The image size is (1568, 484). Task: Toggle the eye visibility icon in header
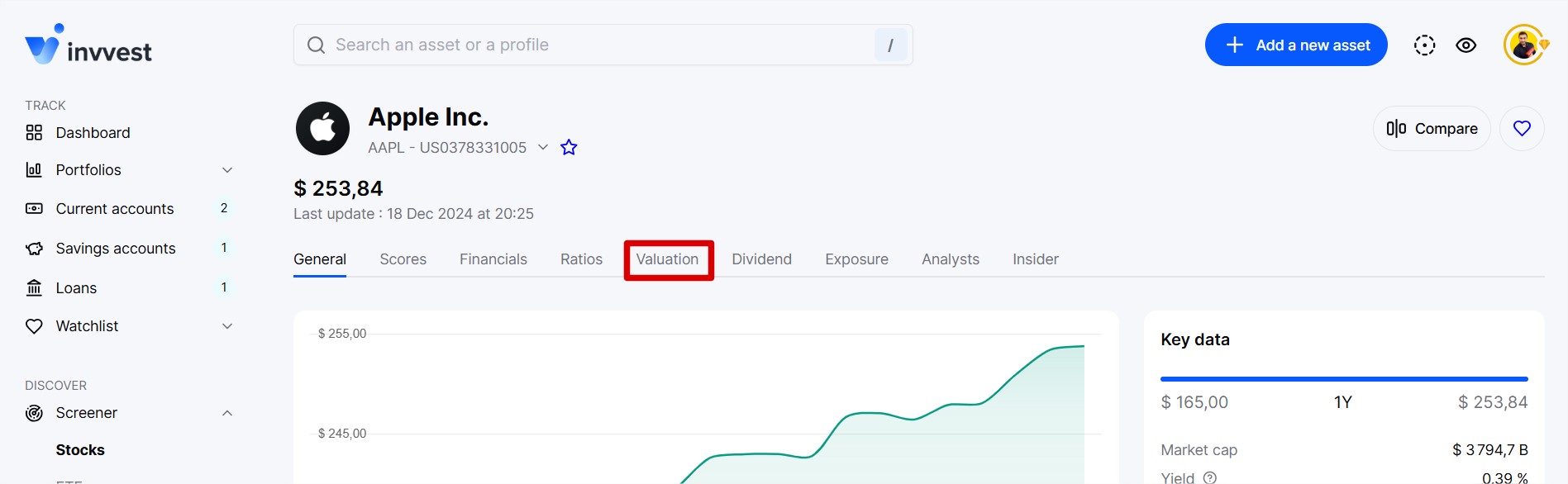click(x=1466, y=45)
